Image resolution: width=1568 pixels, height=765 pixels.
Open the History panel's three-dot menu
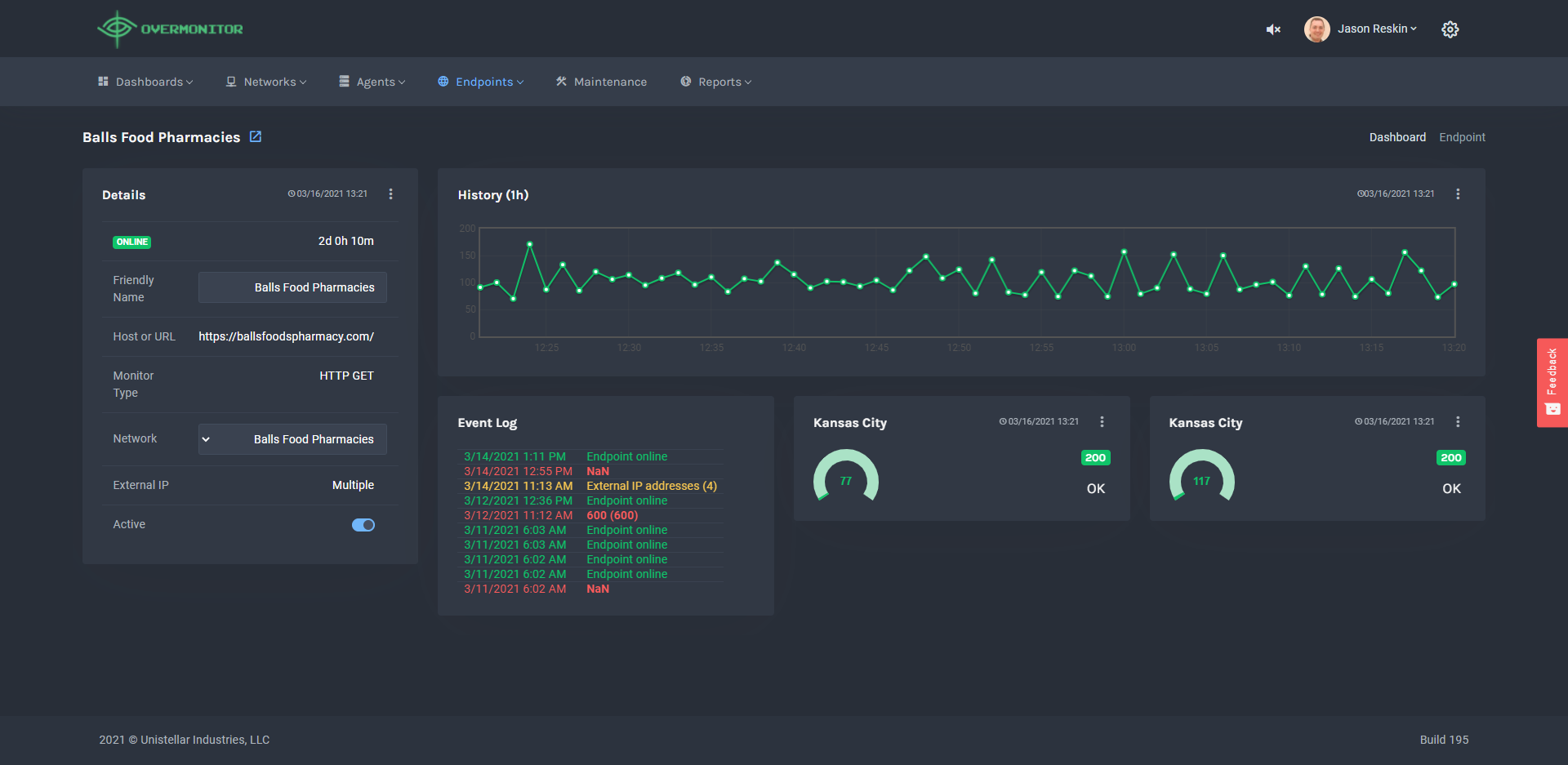1459,194
